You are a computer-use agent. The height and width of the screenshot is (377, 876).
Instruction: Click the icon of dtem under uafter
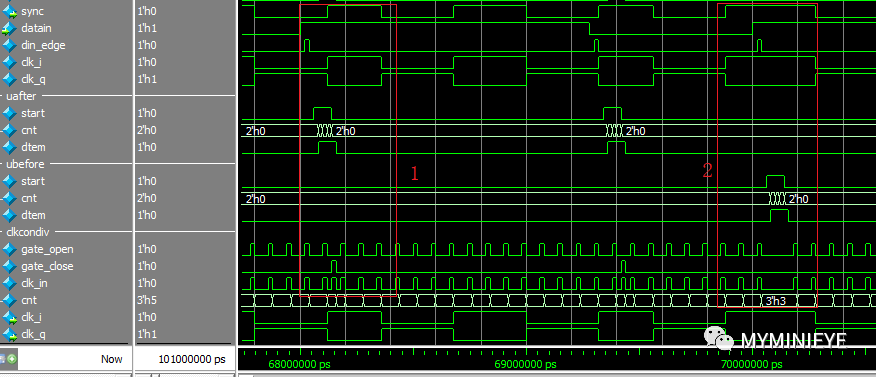[9, 147]
